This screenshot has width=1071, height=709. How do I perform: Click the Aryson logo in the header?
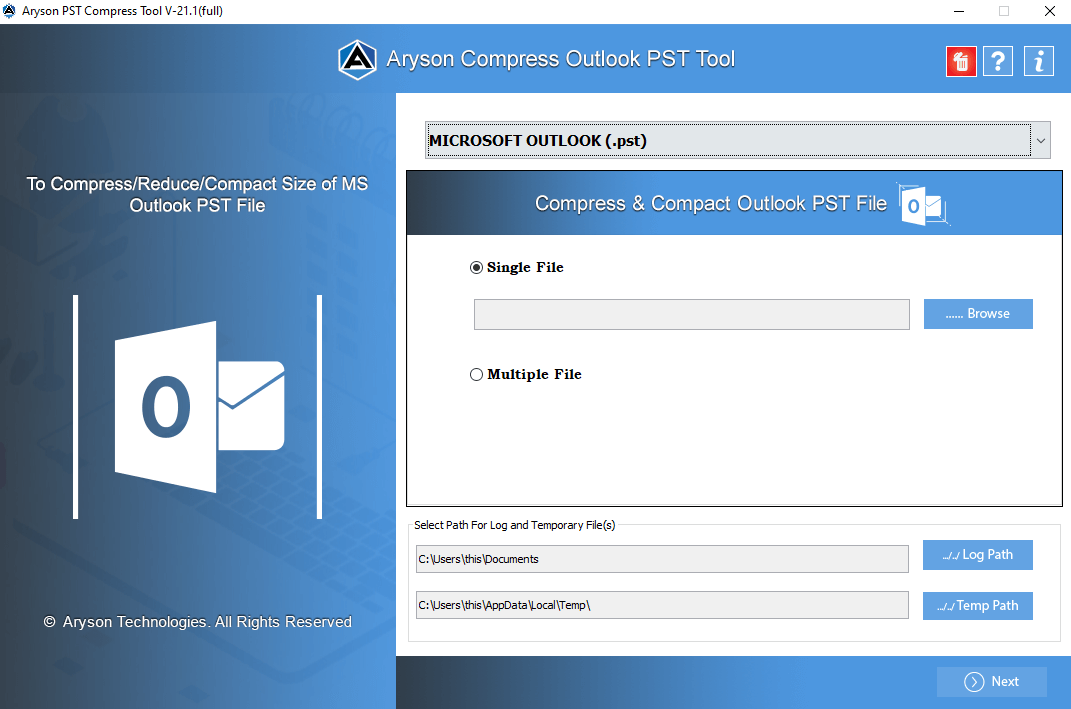pyautogui.click(x=357, y=59)
